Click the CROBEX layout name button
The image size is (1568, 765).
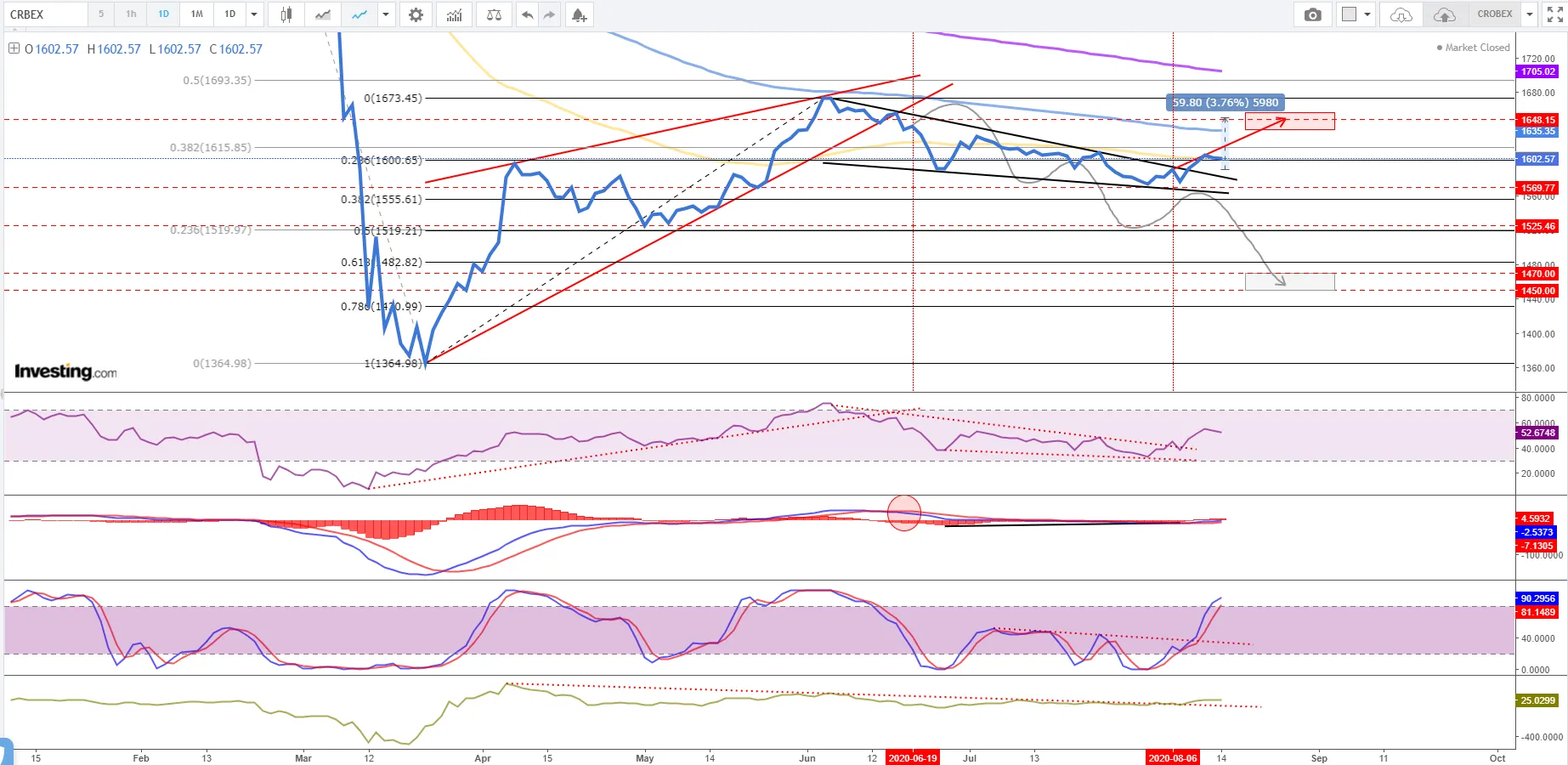point(1494,14)
